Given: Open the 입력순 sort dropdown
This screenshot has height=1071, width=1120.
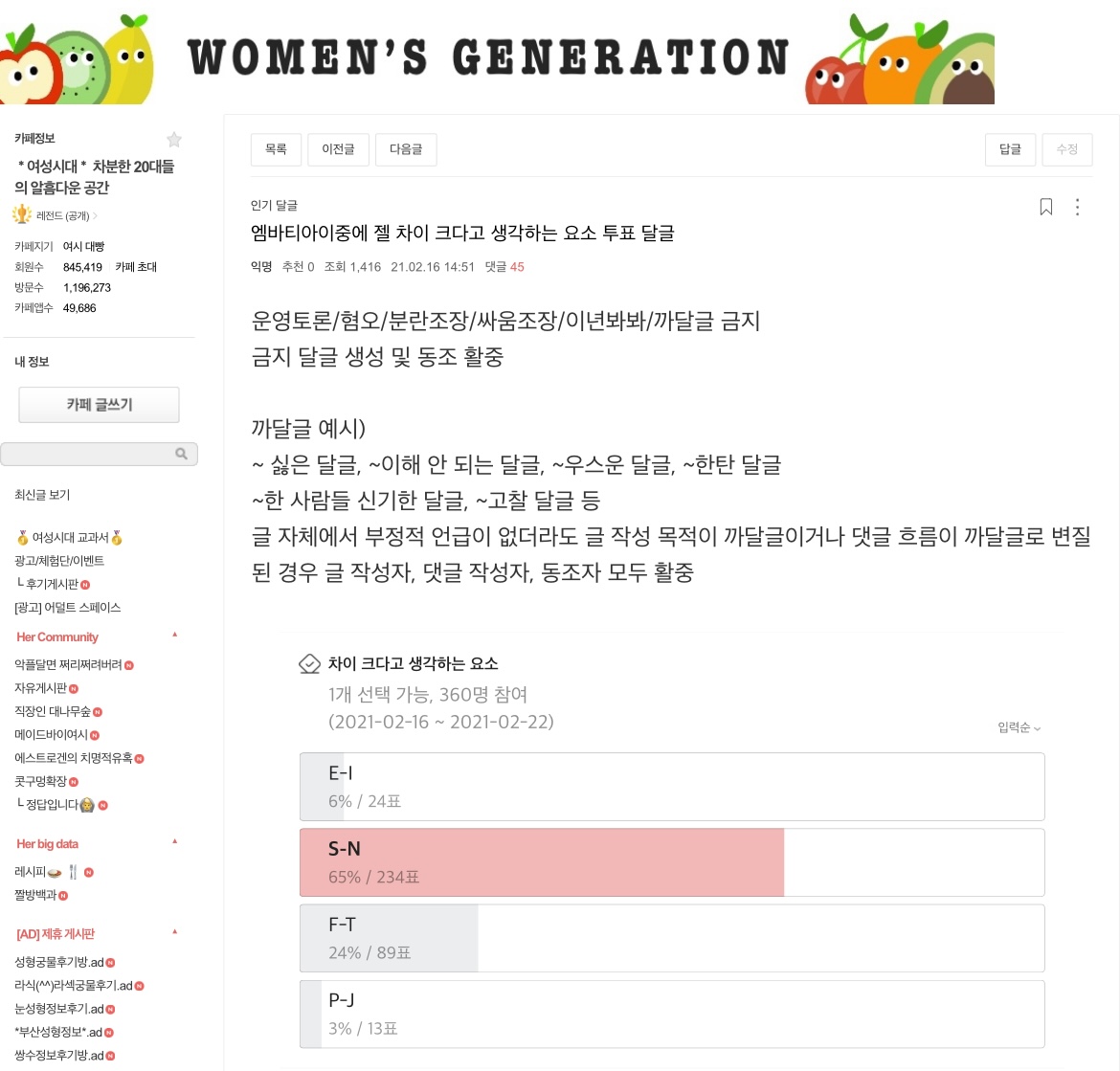Looking at the screenshot, I should 1019,728.
